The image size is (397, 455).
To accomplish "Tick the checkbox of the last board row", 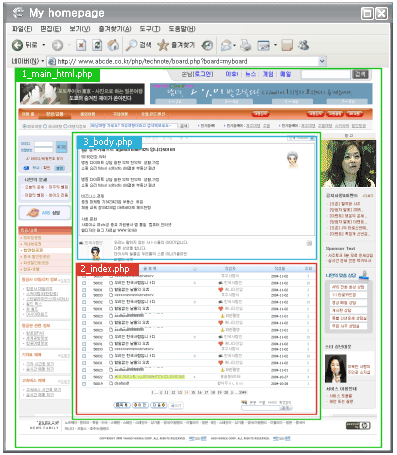I will point(84,384).
